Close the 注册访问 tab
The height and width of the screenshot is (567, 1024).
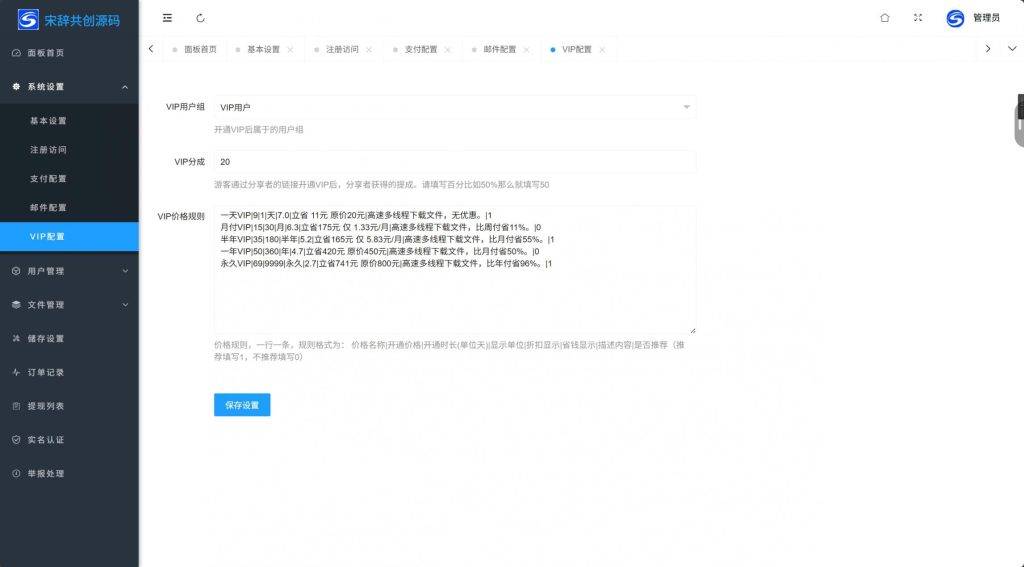tap(369, 50)
